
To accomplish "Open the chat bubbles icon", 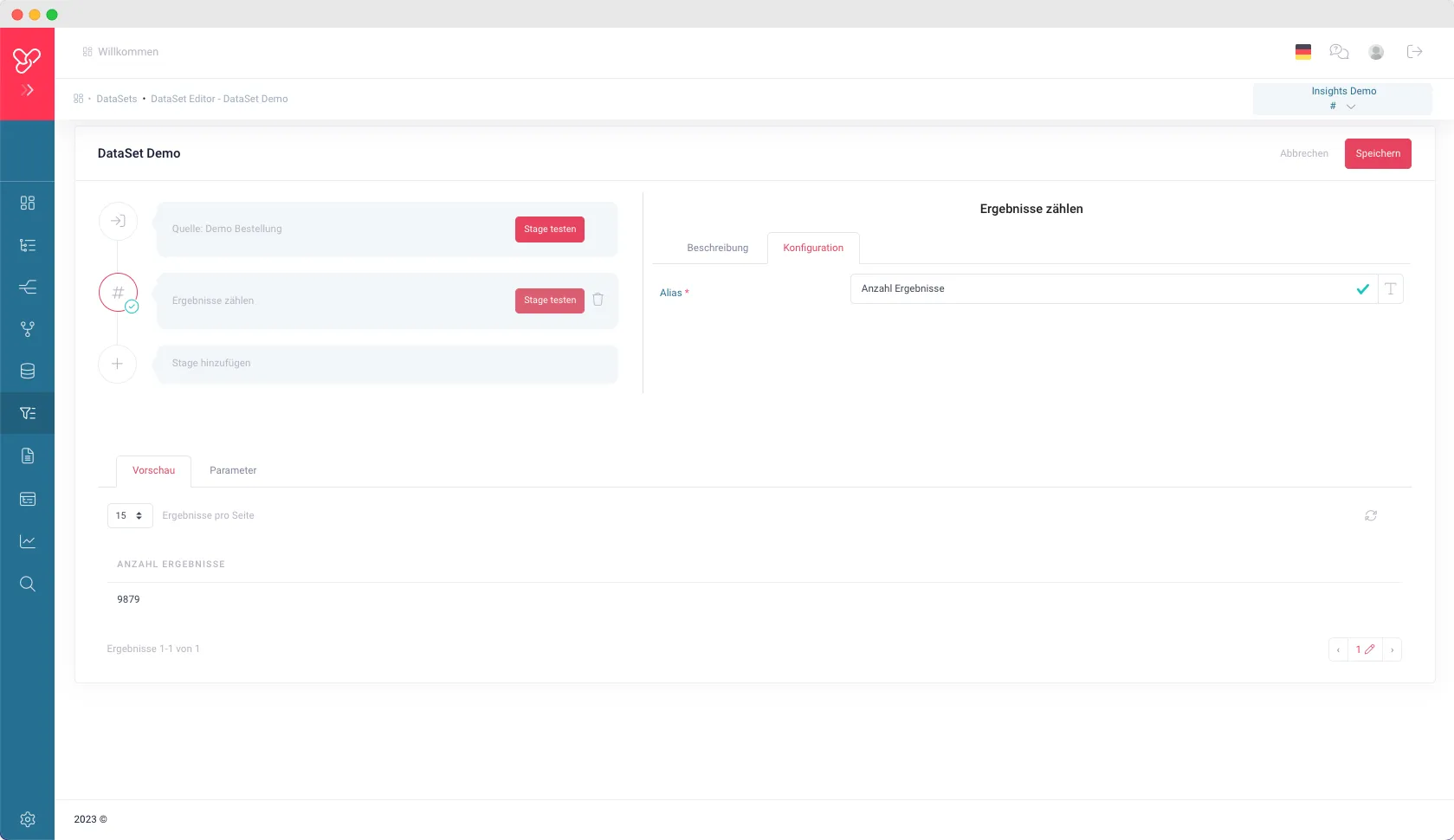I will point(1339,52).
